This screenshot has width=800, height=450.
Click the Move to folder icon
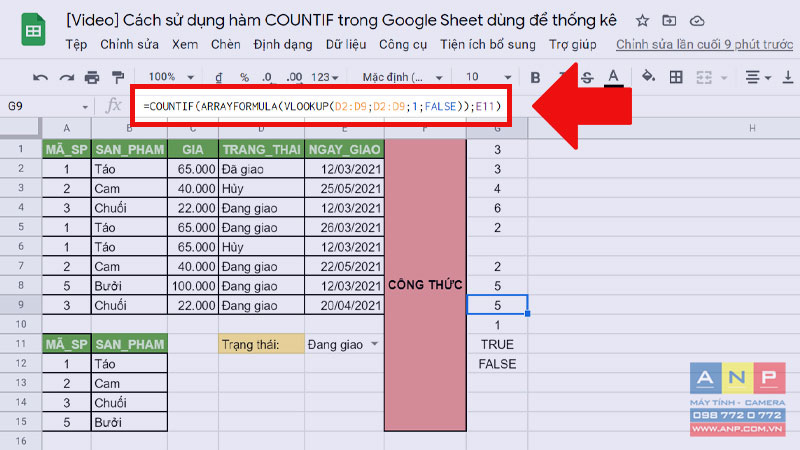669,21
